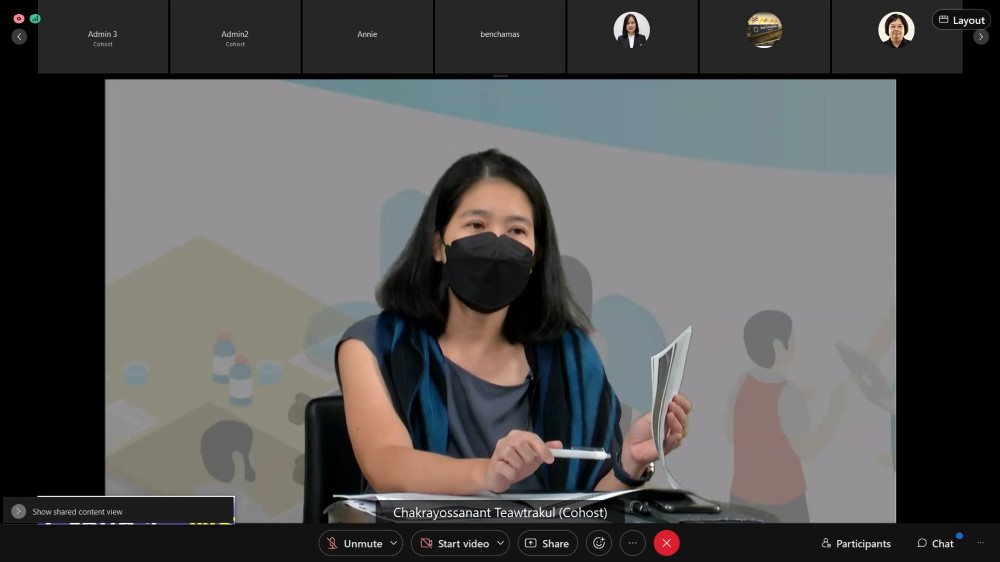Open the Participants panel

click(x=856, y=543)
